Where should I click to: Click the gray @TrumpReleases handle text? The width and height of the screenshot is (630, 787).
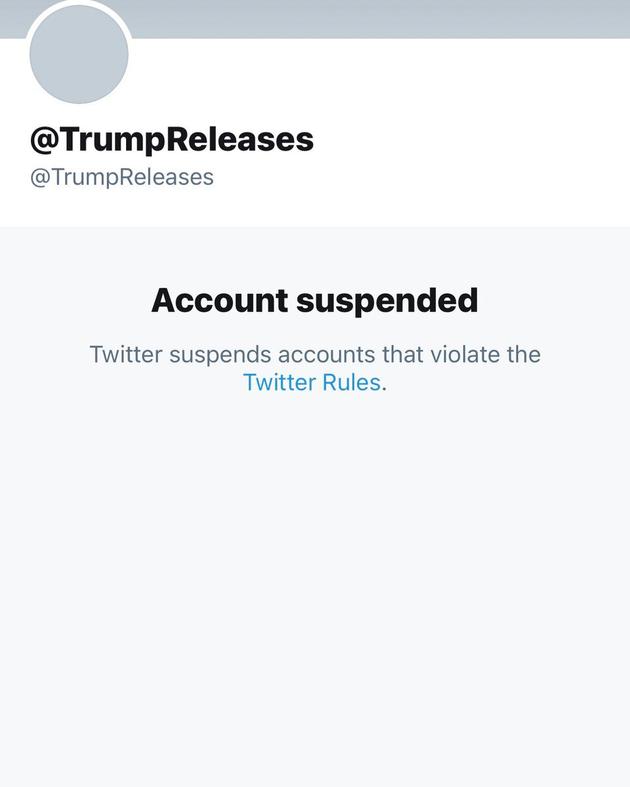click(122, 177)
